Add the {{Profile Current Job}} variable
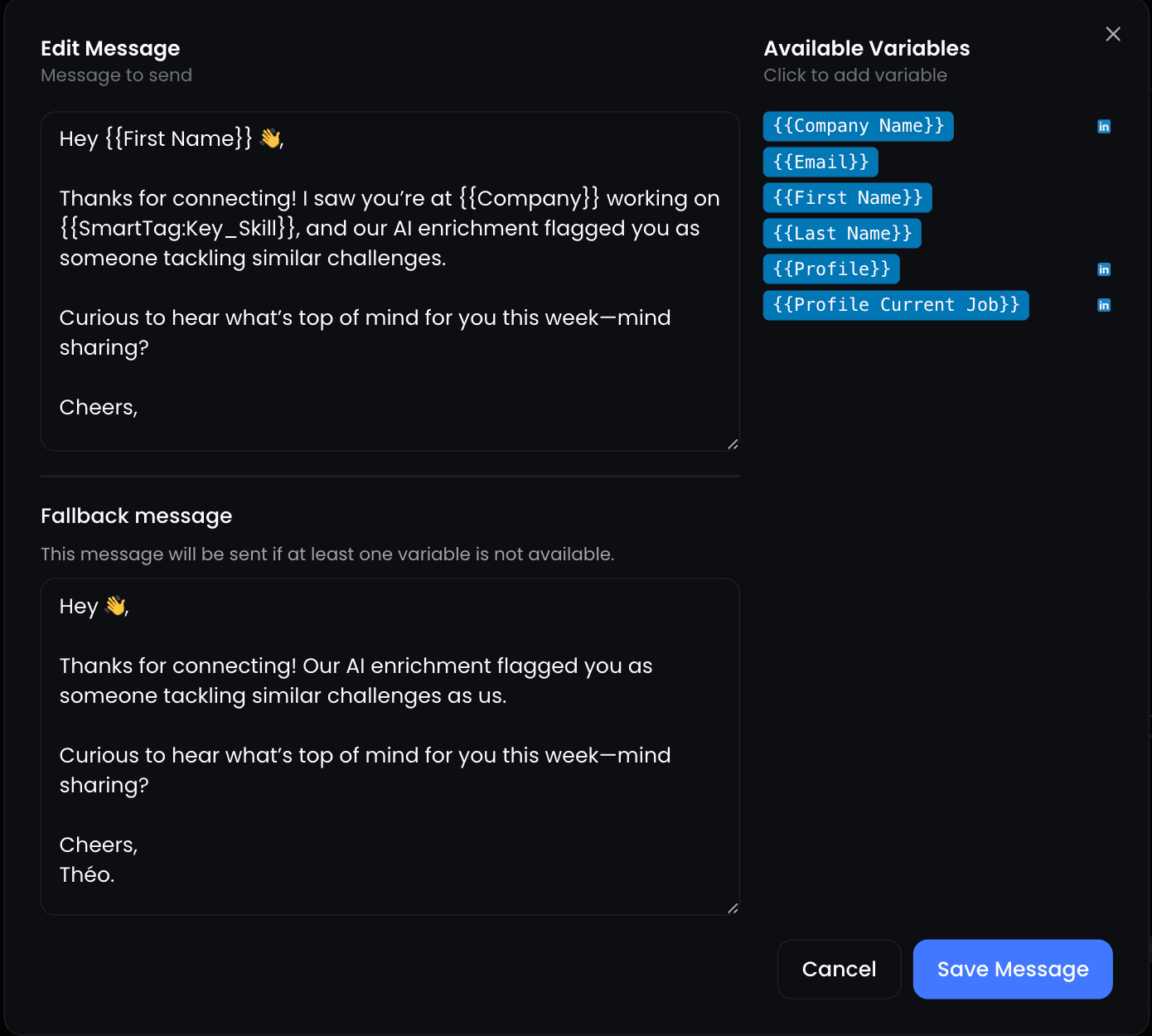The image size is (1152, 1036). pos(896,305)
